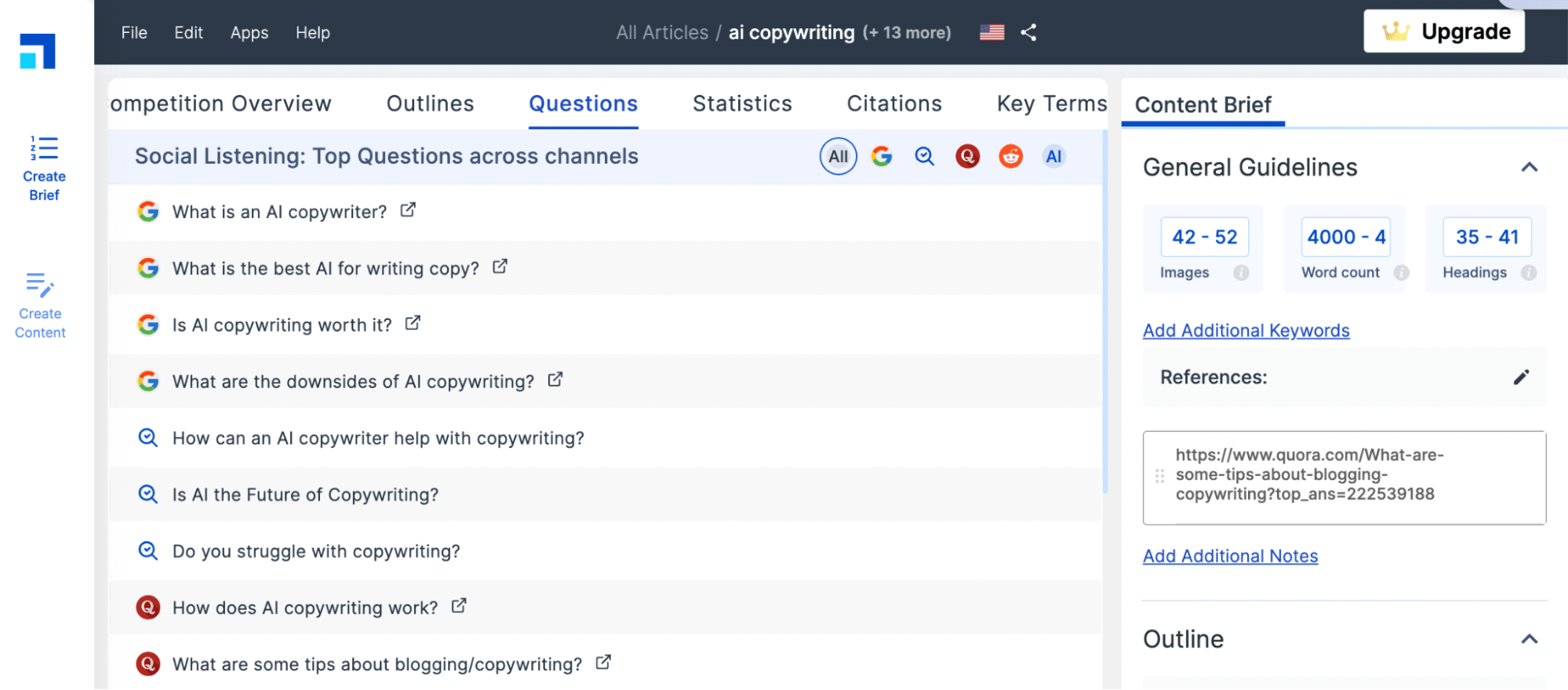Switch to the Citations tab
This screenshot has width=1568, height=690.
point(894,103)
